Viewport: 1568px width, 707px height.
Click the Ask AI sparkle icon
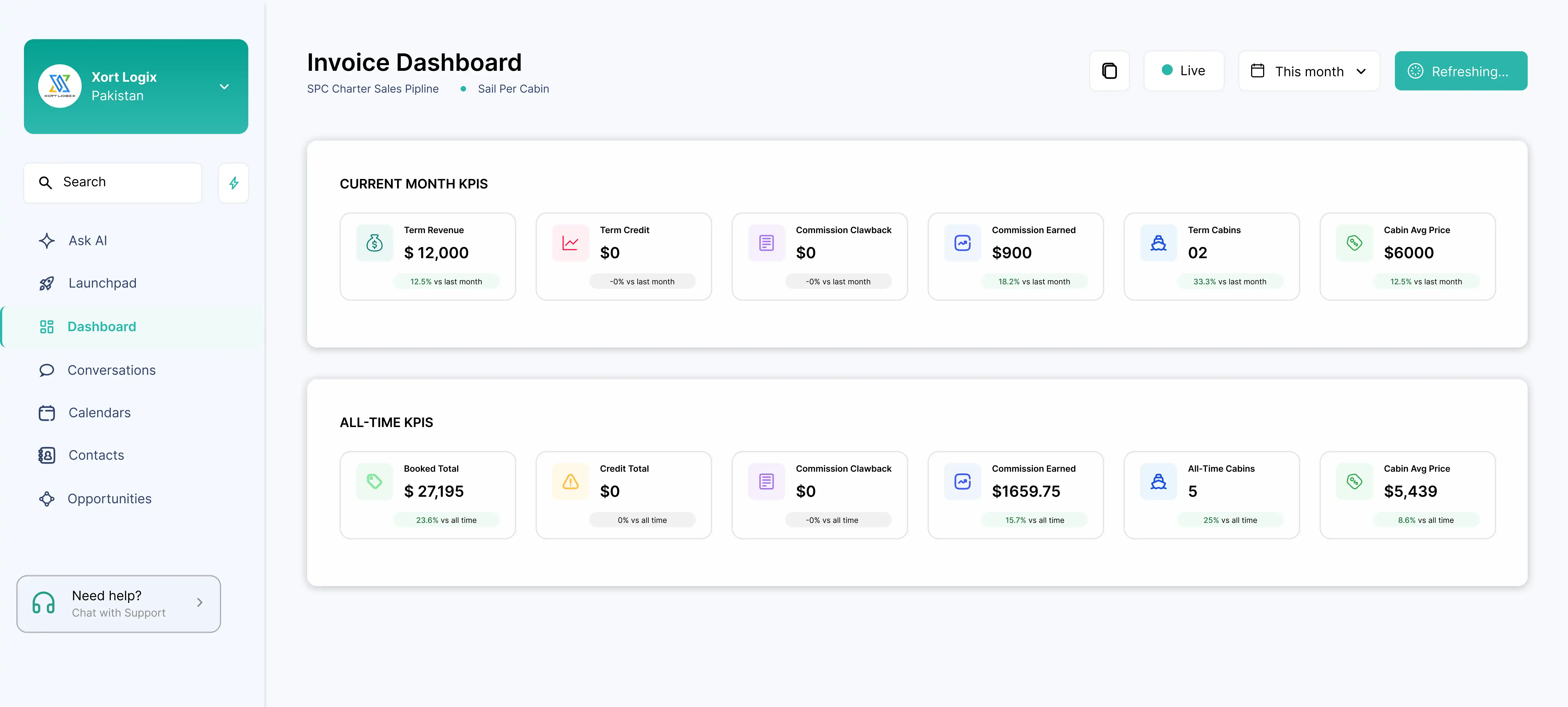tap(47, 241)
